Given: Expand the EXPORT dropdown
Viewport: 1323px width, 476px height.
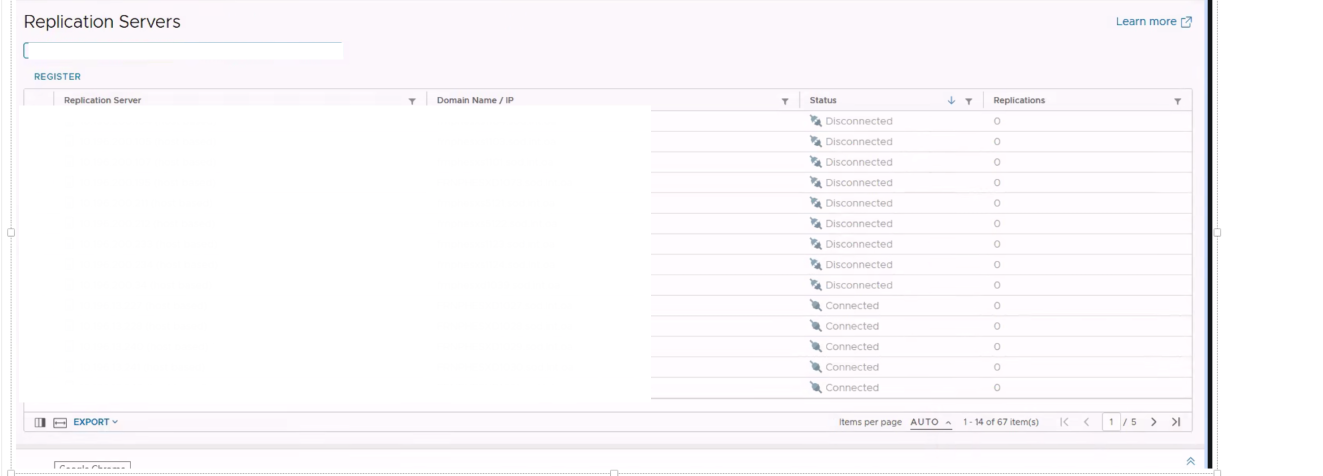Looking at the screenshot, I should 95,422.
